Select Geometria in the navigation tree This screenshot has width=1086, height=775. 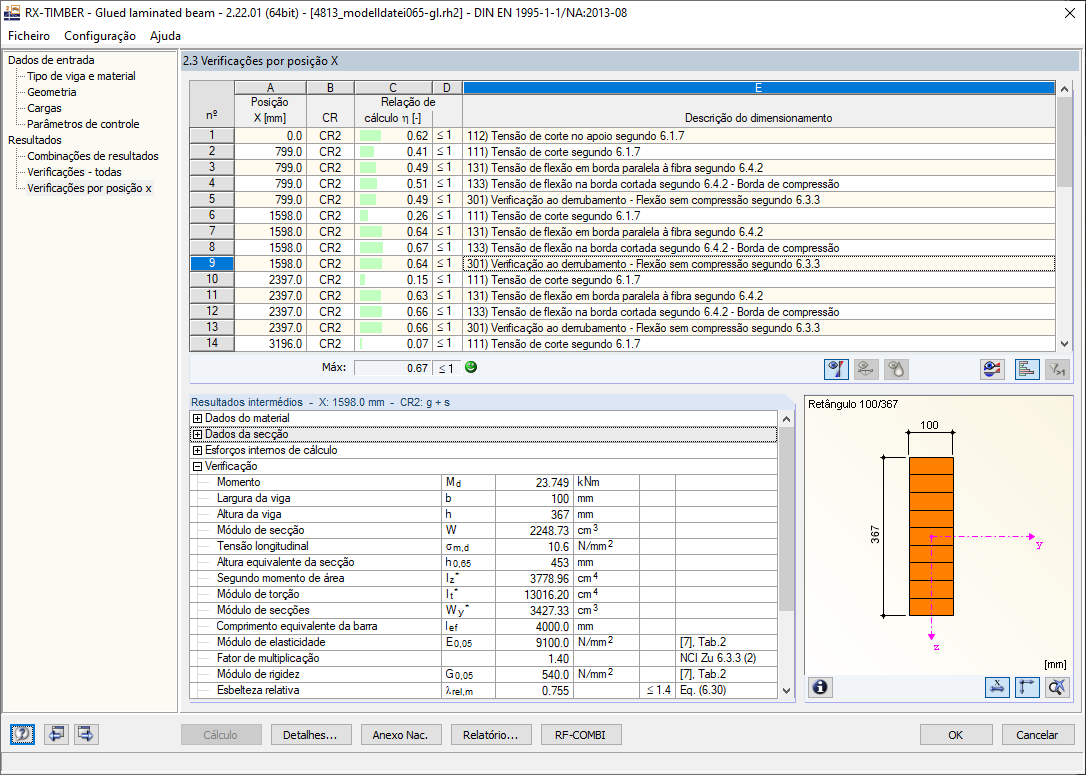pos(52,92)
